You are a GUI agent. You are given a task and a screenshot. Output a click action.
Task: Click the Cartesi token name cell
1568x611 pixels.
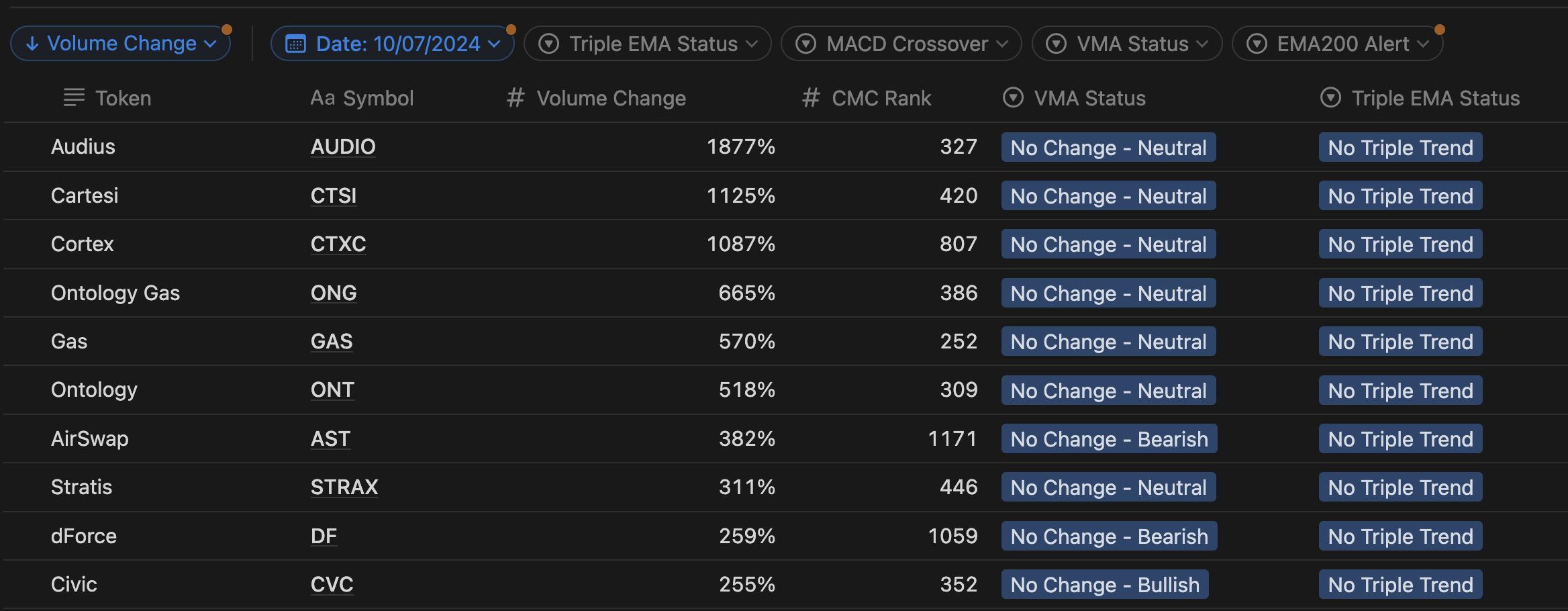85,196
